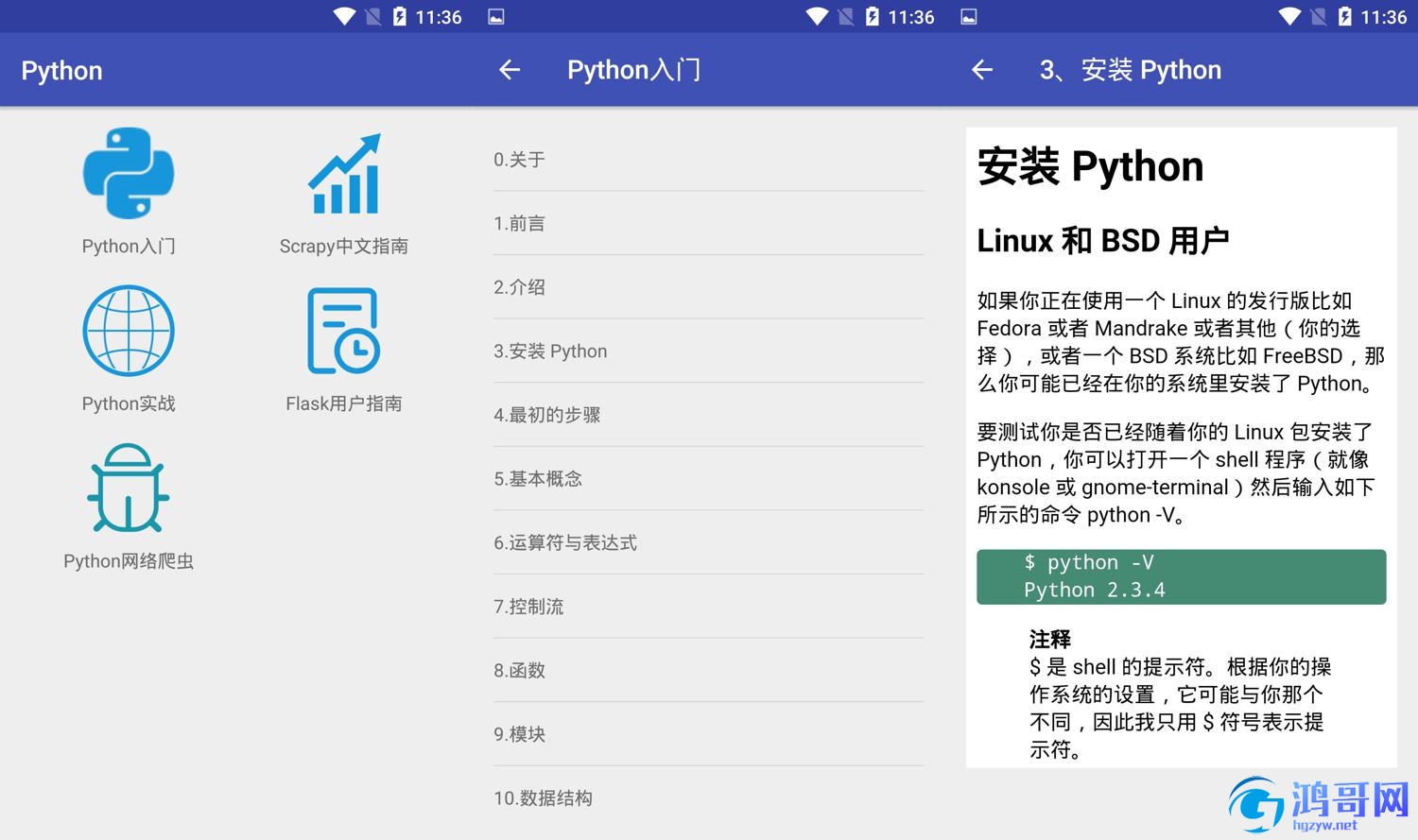The width and height of the screenshot is (1418, 840).
Task: Open chapter 6.运算符与表达式
Action: tap(709, 542)
